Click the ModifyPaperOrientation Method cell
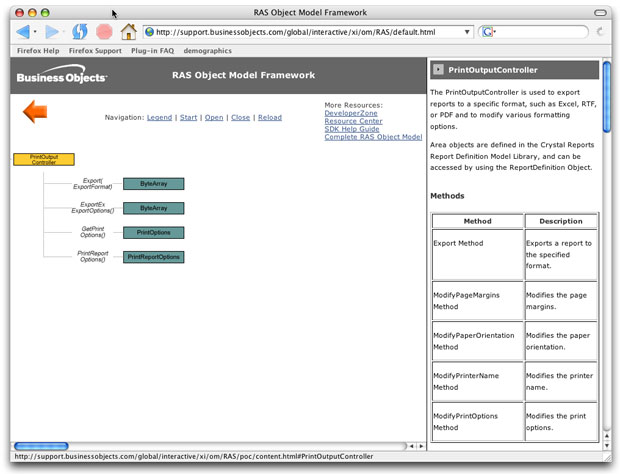The image size is (620, 474). 478,341
